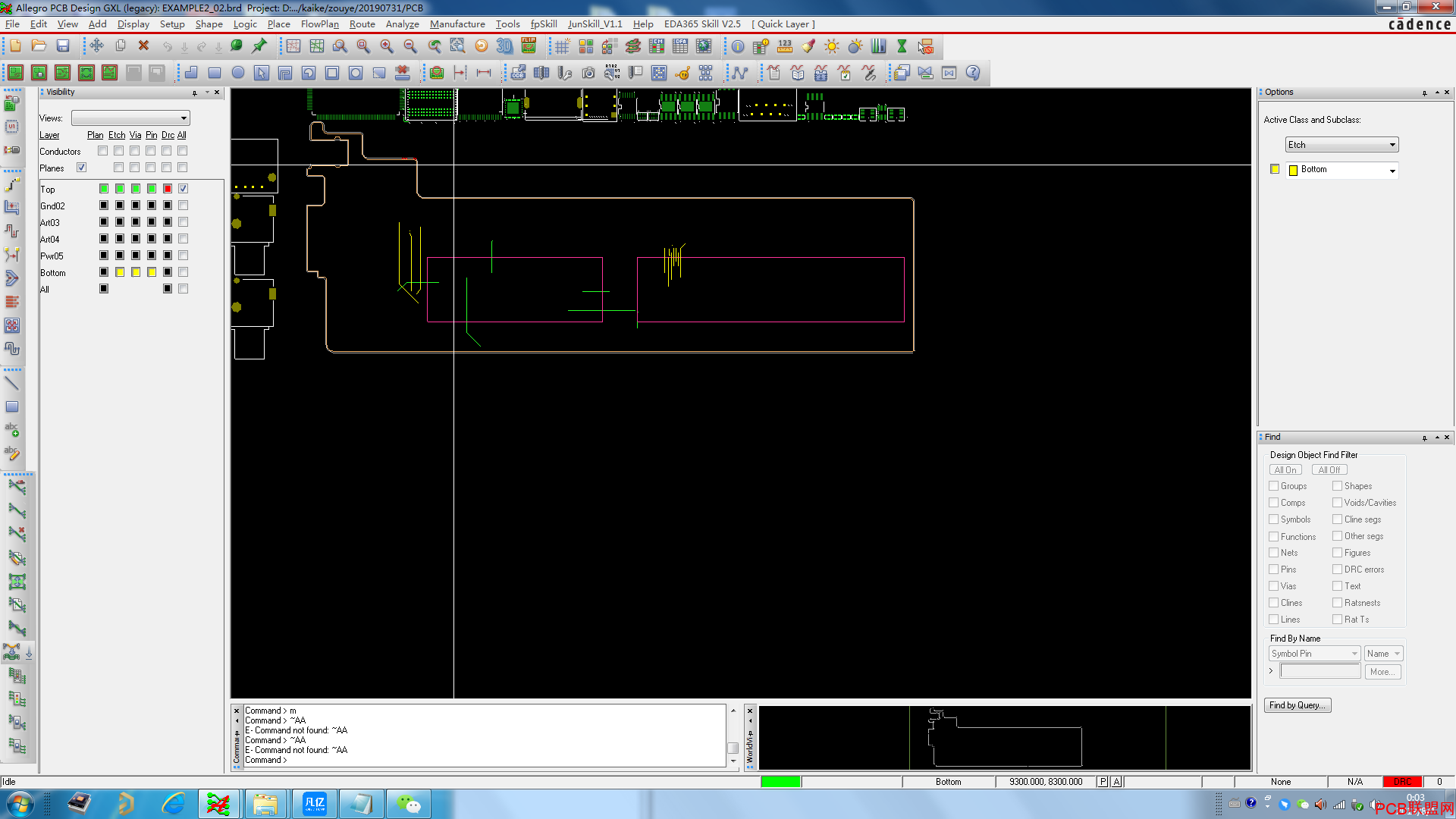This screenshot has height=819, width=1456.
Task: Open Visibility panel options arrow
Action: point(207,93)
